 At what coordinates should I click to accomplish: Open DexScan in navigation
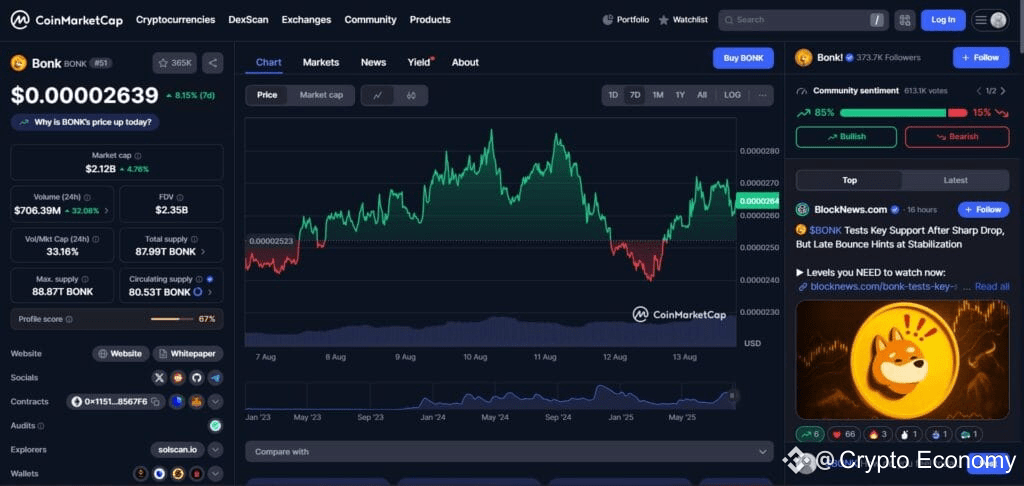click(x=248, y=20)
